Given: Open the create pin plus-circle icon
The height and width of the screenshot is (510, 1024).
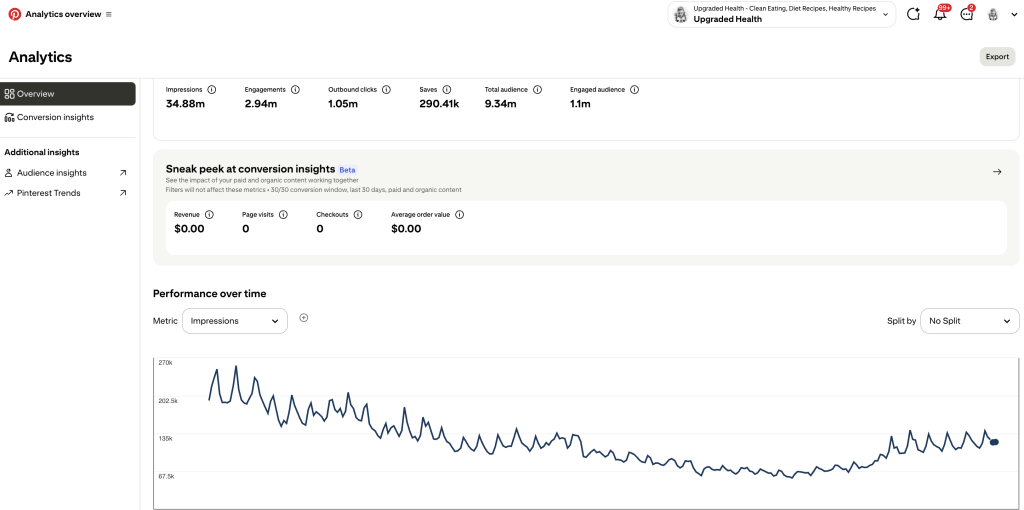Looking at the screenshot, I should [x=914, y=14].
